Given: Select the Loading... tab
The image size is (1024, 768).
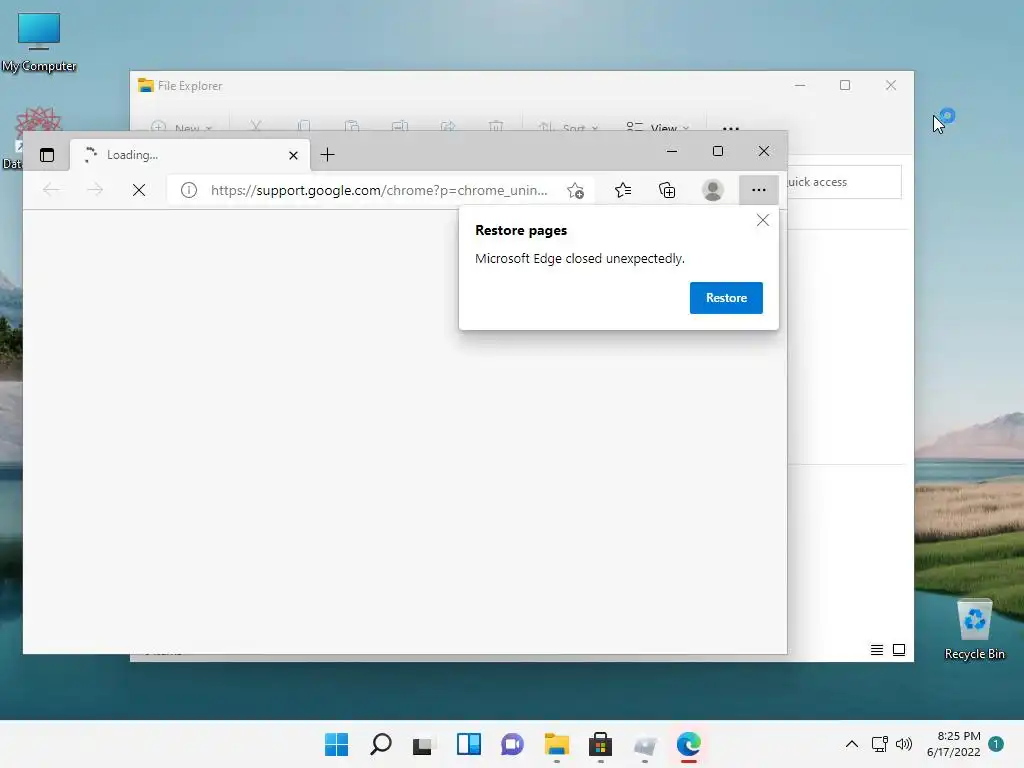Looking at the screenshot, I should coord(190,155).
